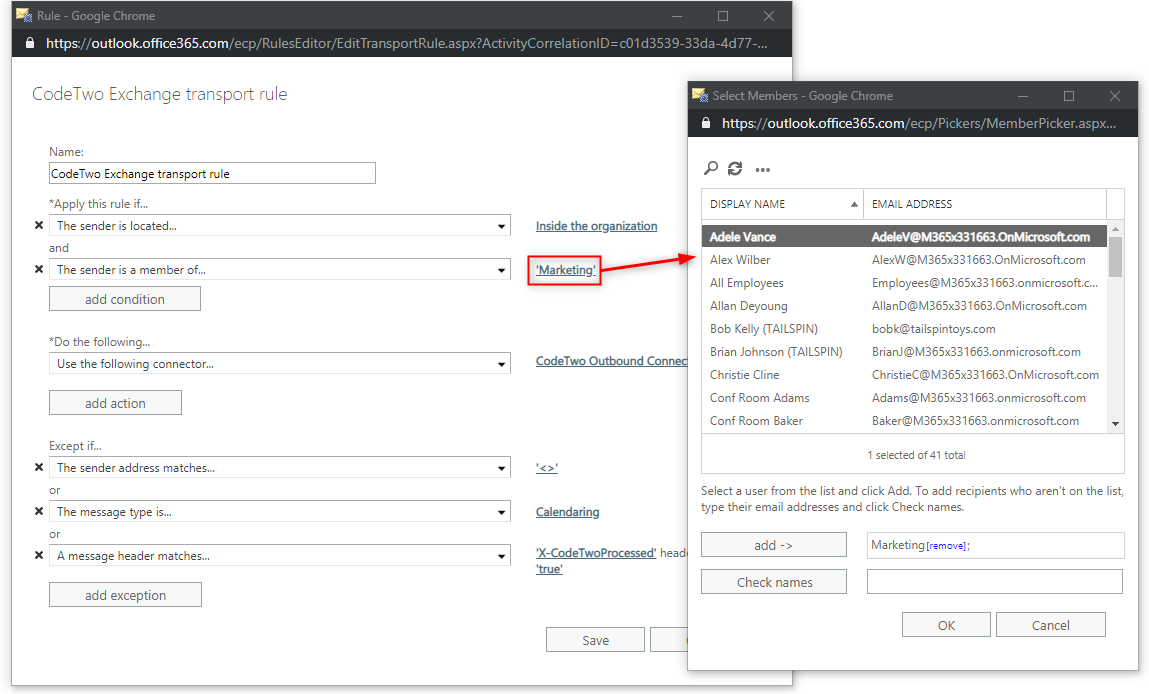Open the More options menu in member picker

click(762, 168)
